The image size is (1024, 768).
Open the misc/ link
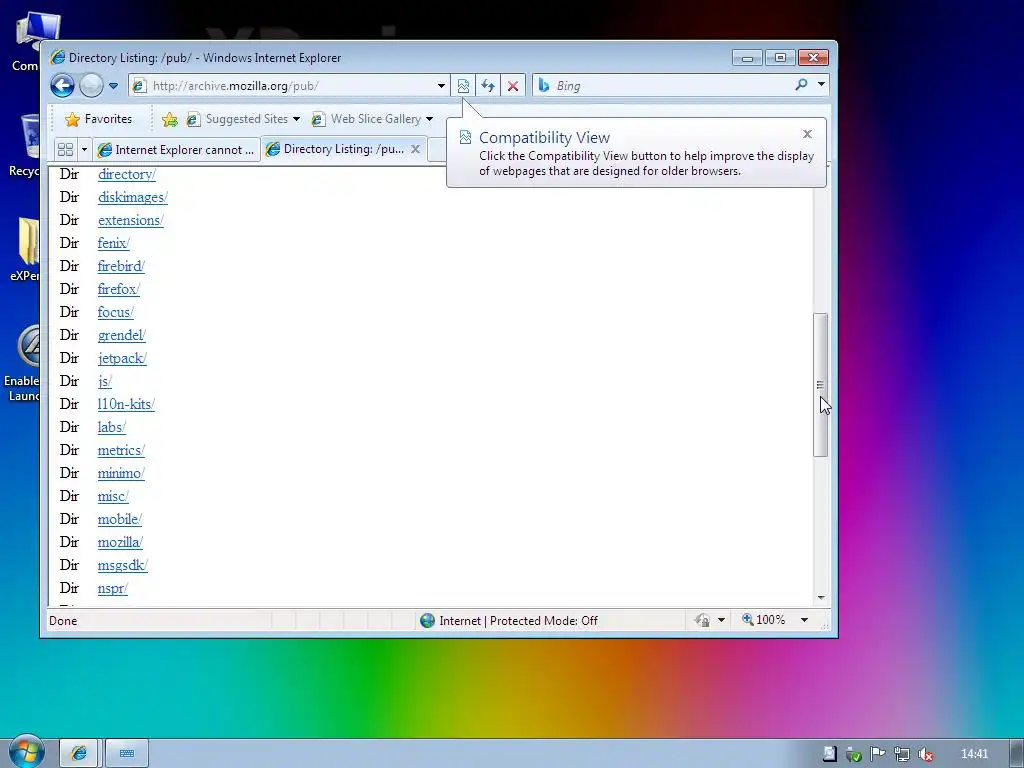[113, 496]
